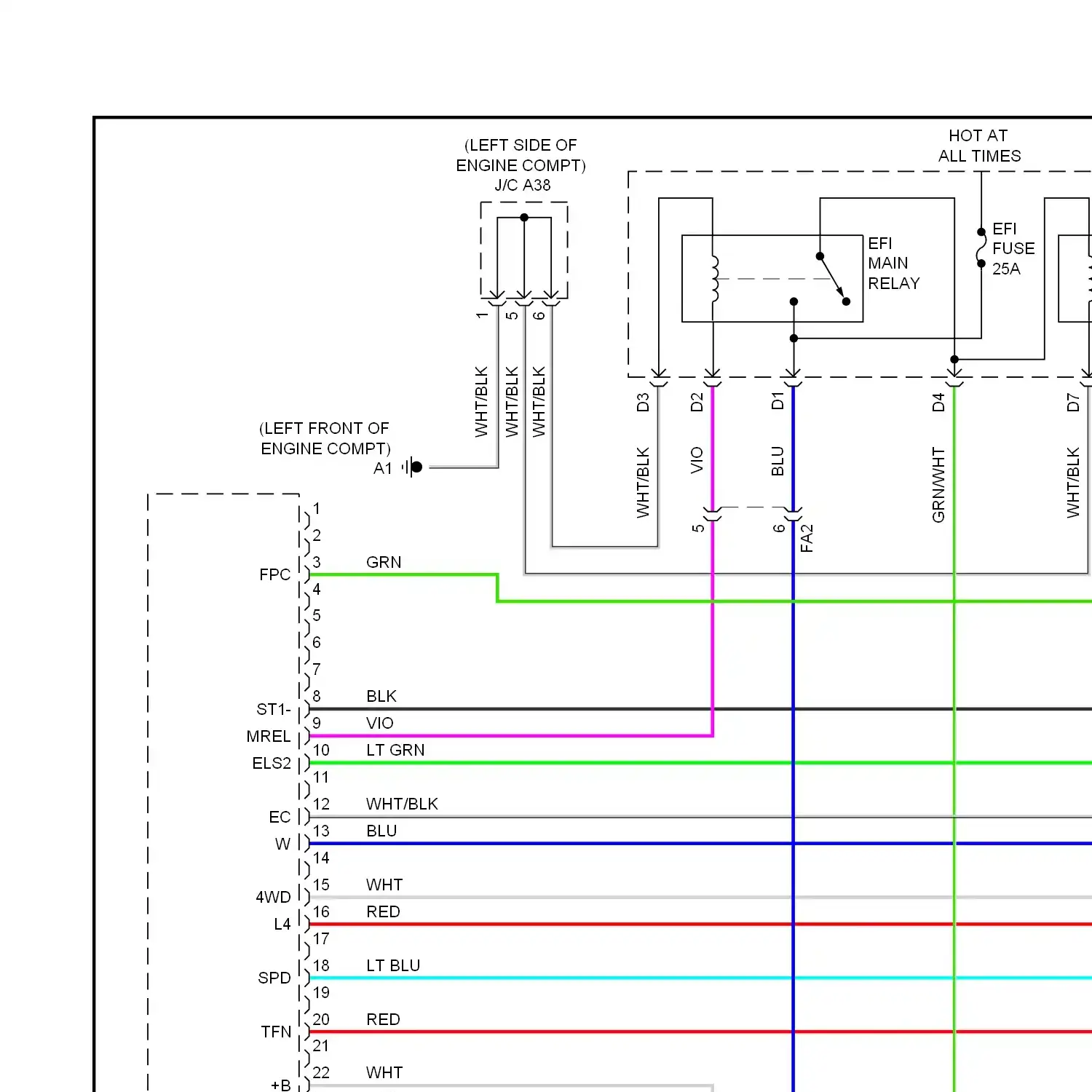
Task: Select the "RED" wire label at pin 16
Action: coord(383,911)
